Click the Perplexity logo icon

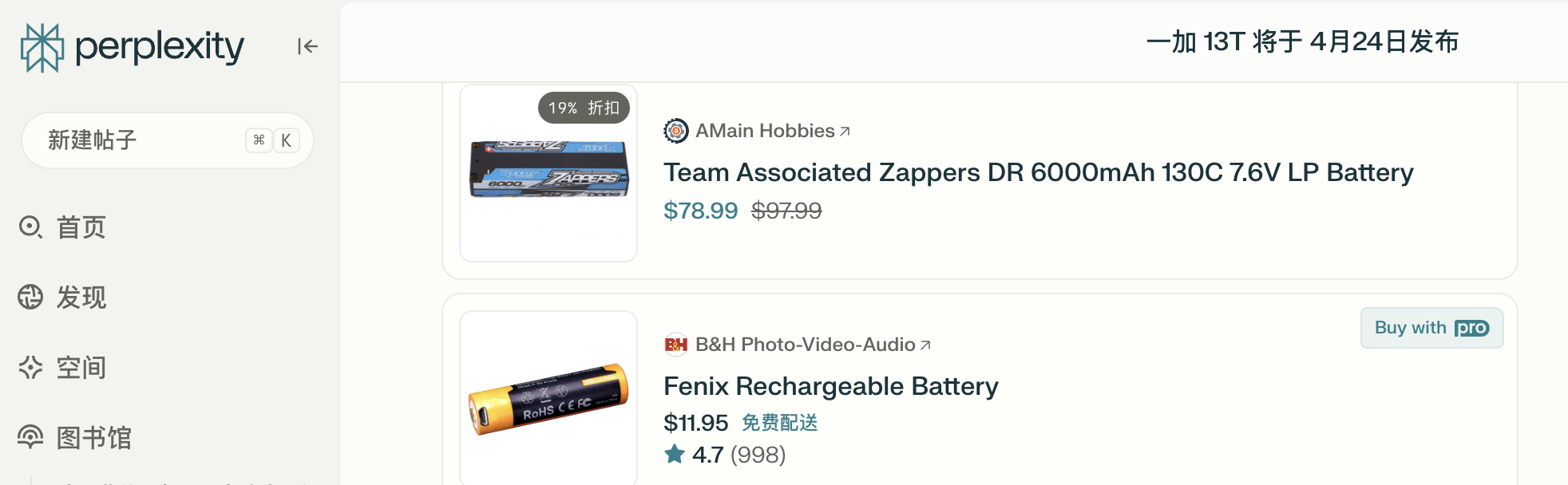point(42,47)
